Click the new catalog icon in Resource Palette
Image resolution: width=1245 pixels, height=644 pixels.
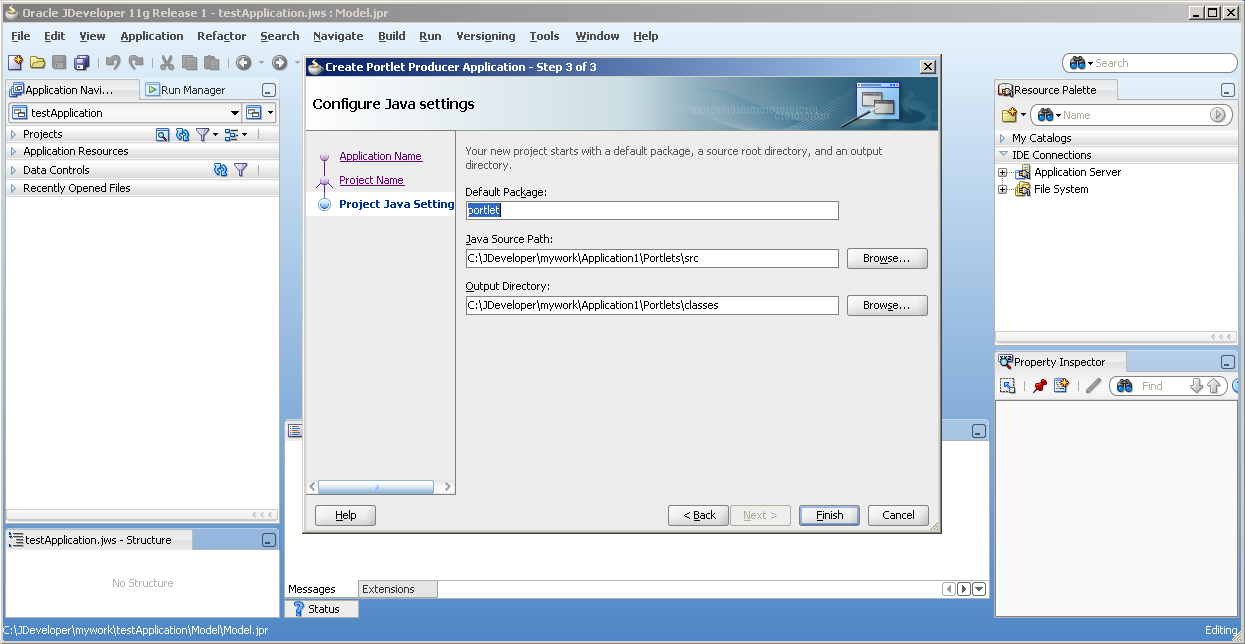point(1010,115)
